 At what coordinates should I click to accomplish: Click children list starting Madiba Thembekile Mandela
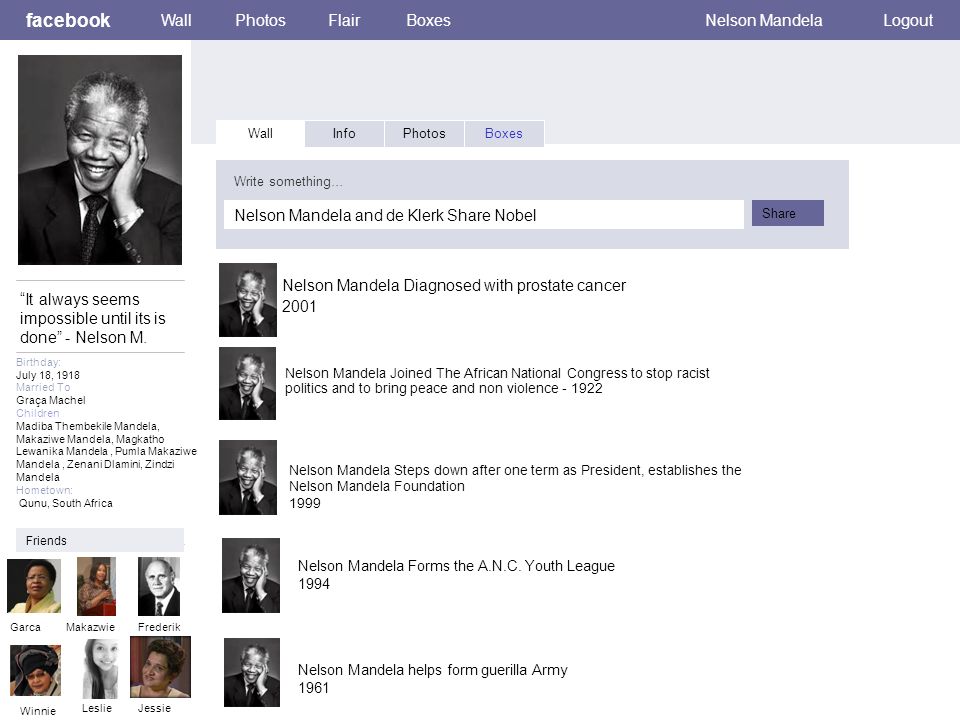pyautogui.click(x=106, y=451)
